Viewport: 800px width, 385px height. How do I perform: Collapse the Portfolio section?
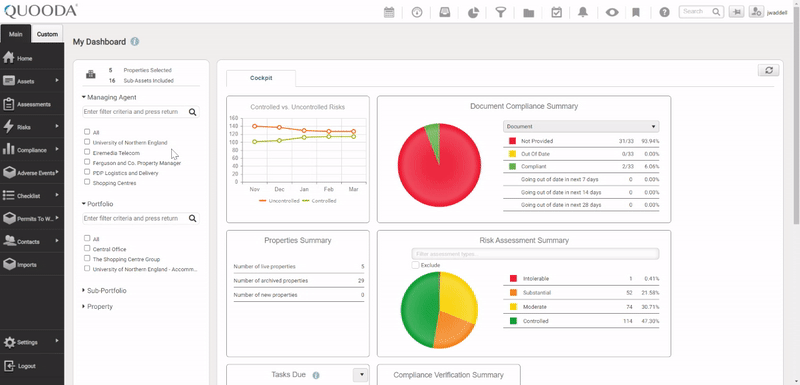[x=97, y=204]
